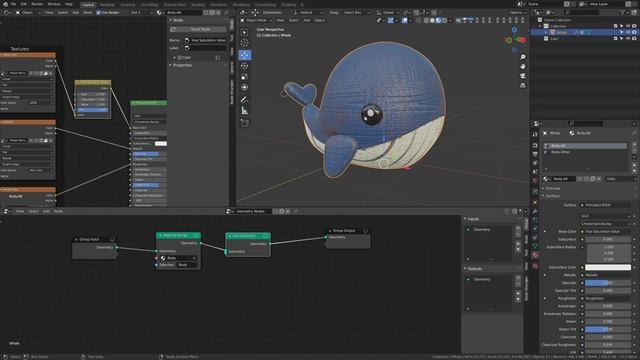Image resolution: width=640 pixels, height=360 pixels.
Task: Click the Group Output node header
Action: tap(348, 231)
